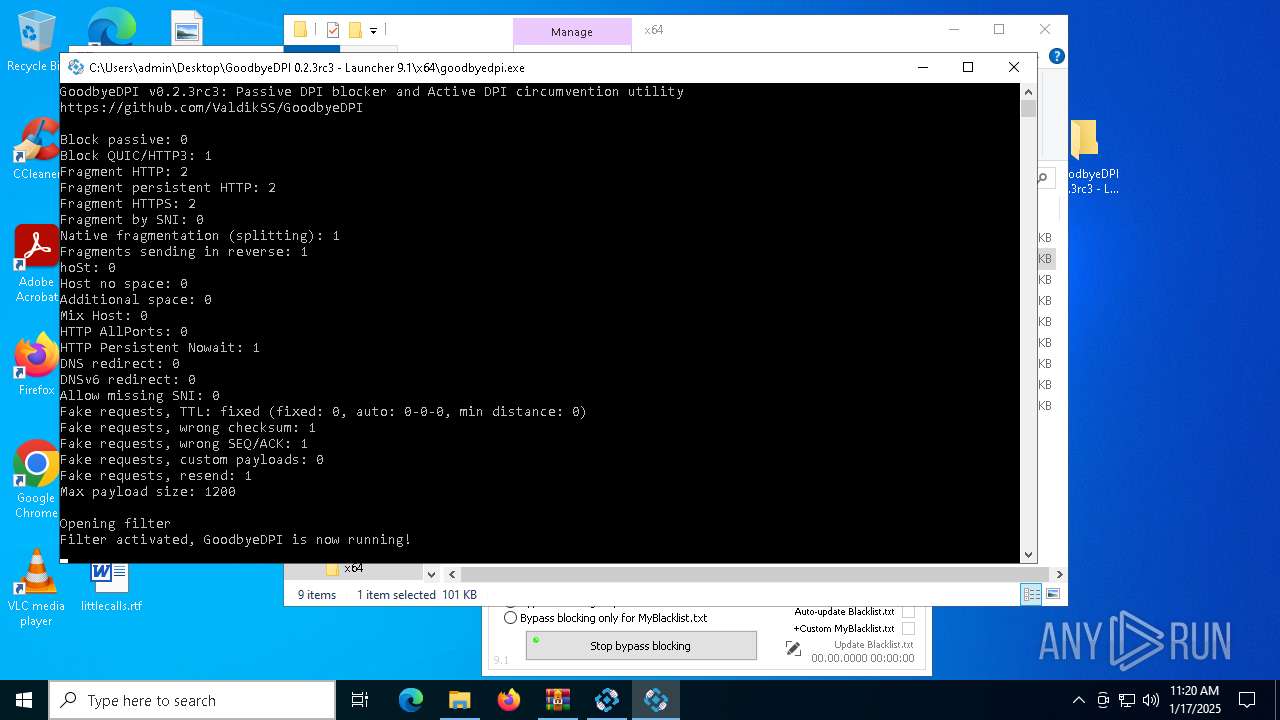The height and width of the screenshot is (720, 1280).
Task: Open Adobe Acrobat desktop shortcut
Action: pos(36,263)
